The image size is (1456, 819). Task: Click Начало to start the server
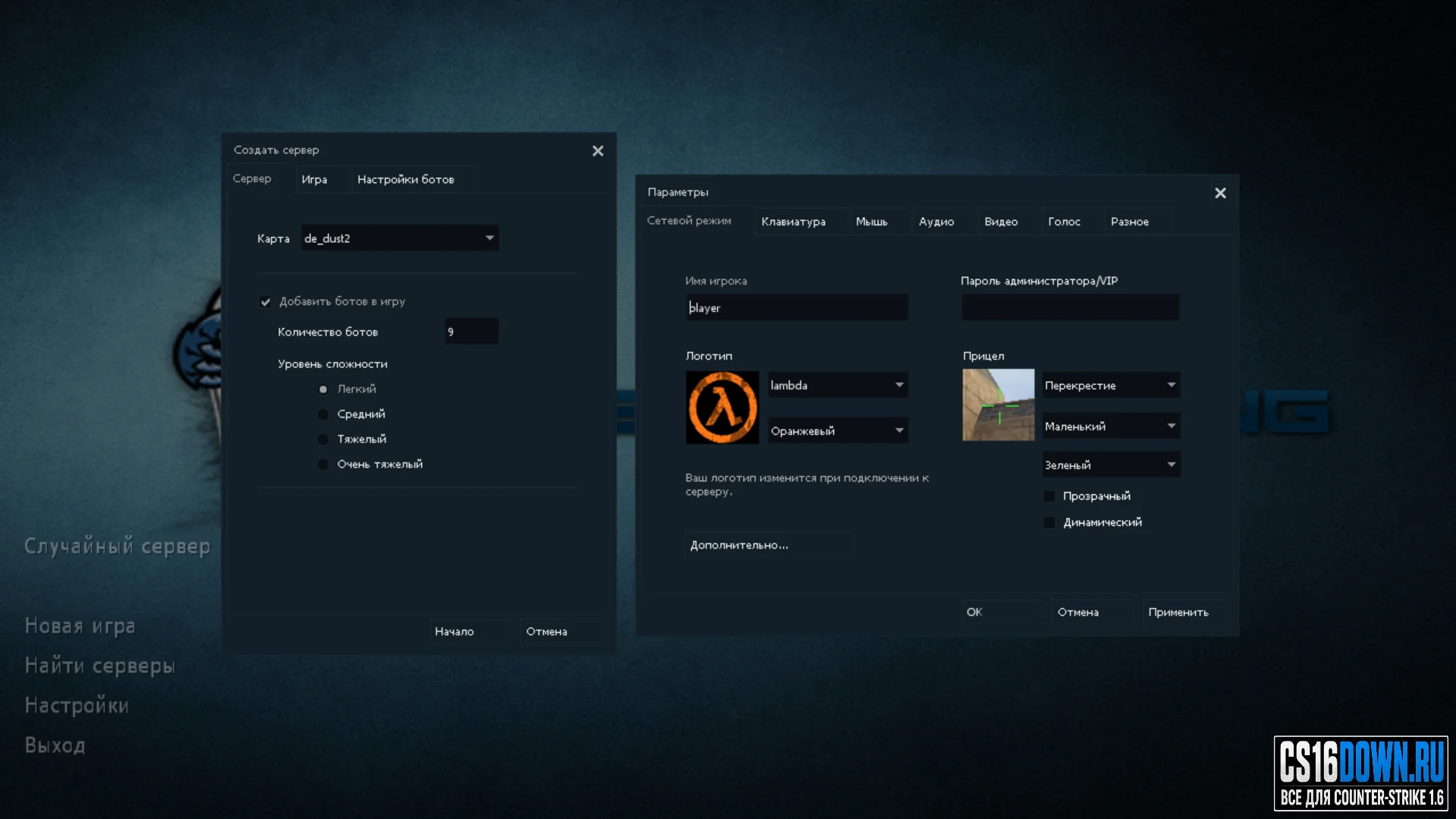(x=470, y=632)
